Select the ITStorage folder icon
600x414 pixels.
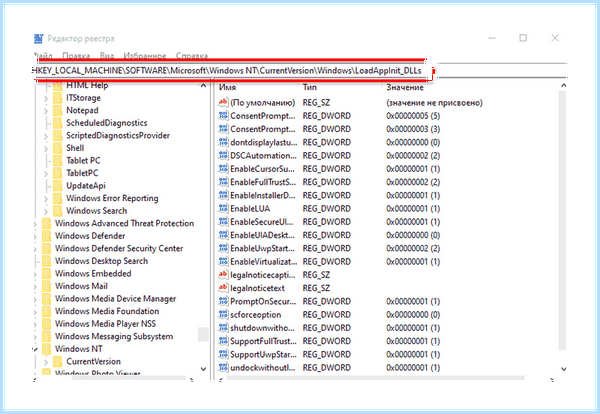[x=57, y=98]
